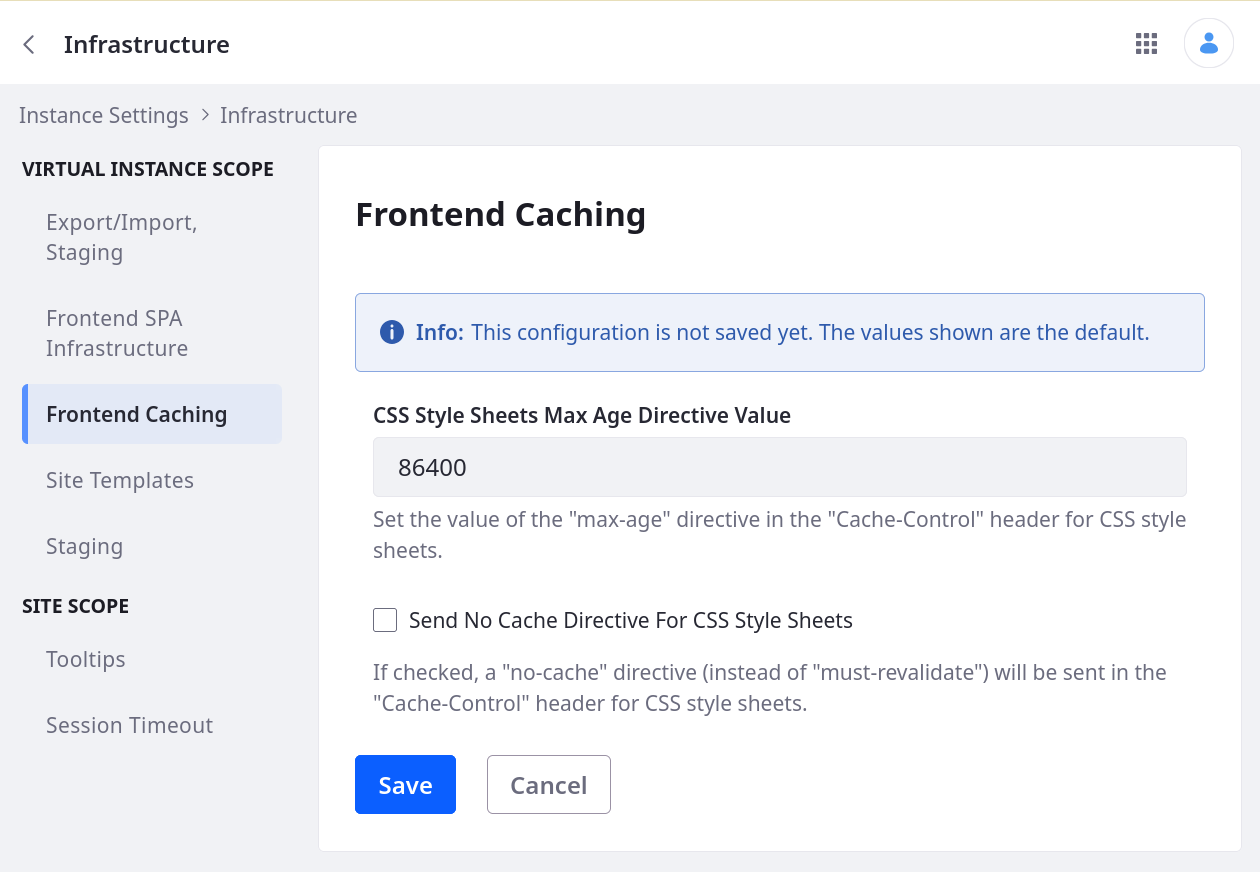
Task: Open Site Templates settings
Action: coord(120,480)
